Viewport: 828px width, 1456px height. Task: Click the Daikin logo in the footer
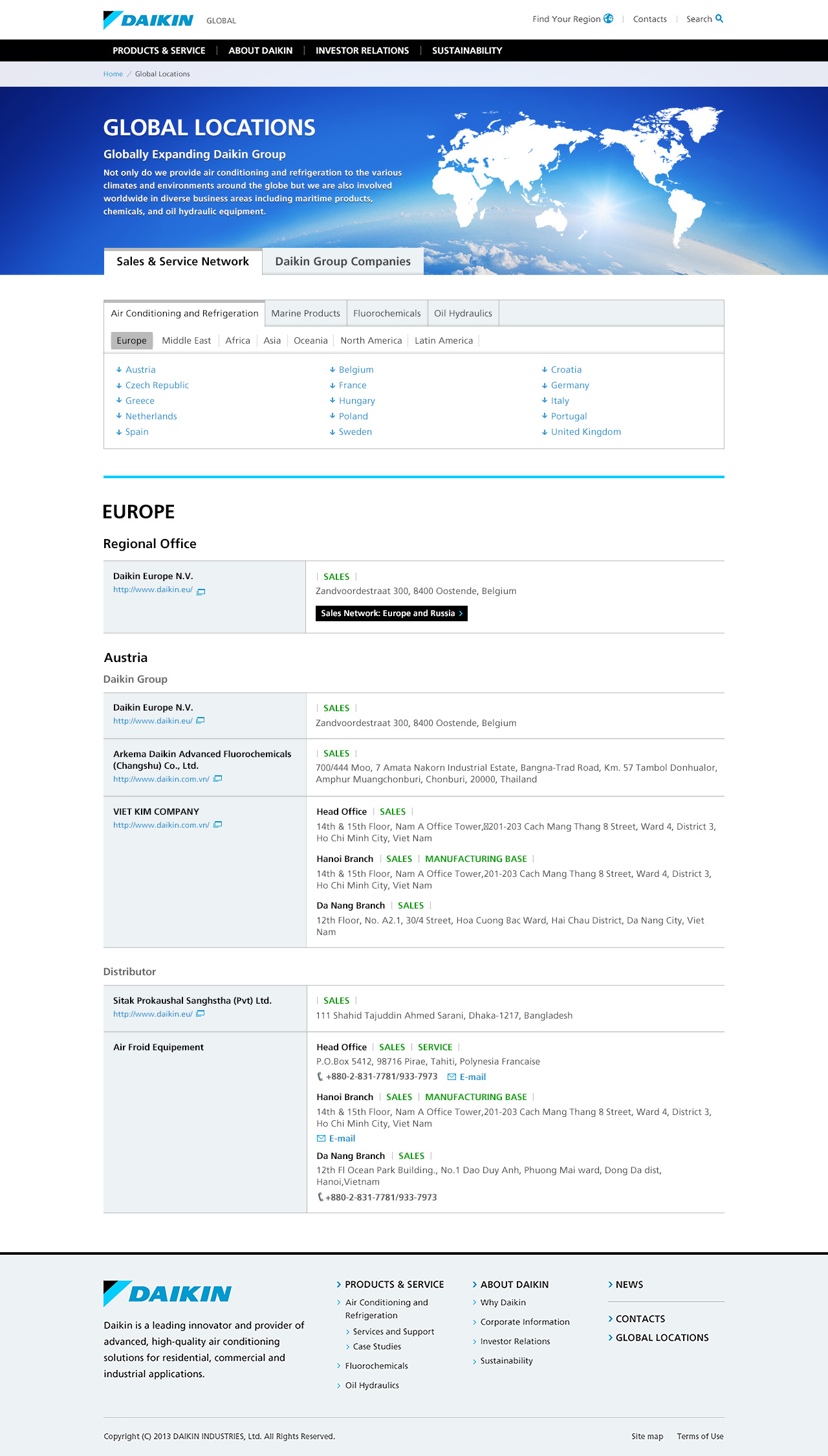[x=168, y=1294]
